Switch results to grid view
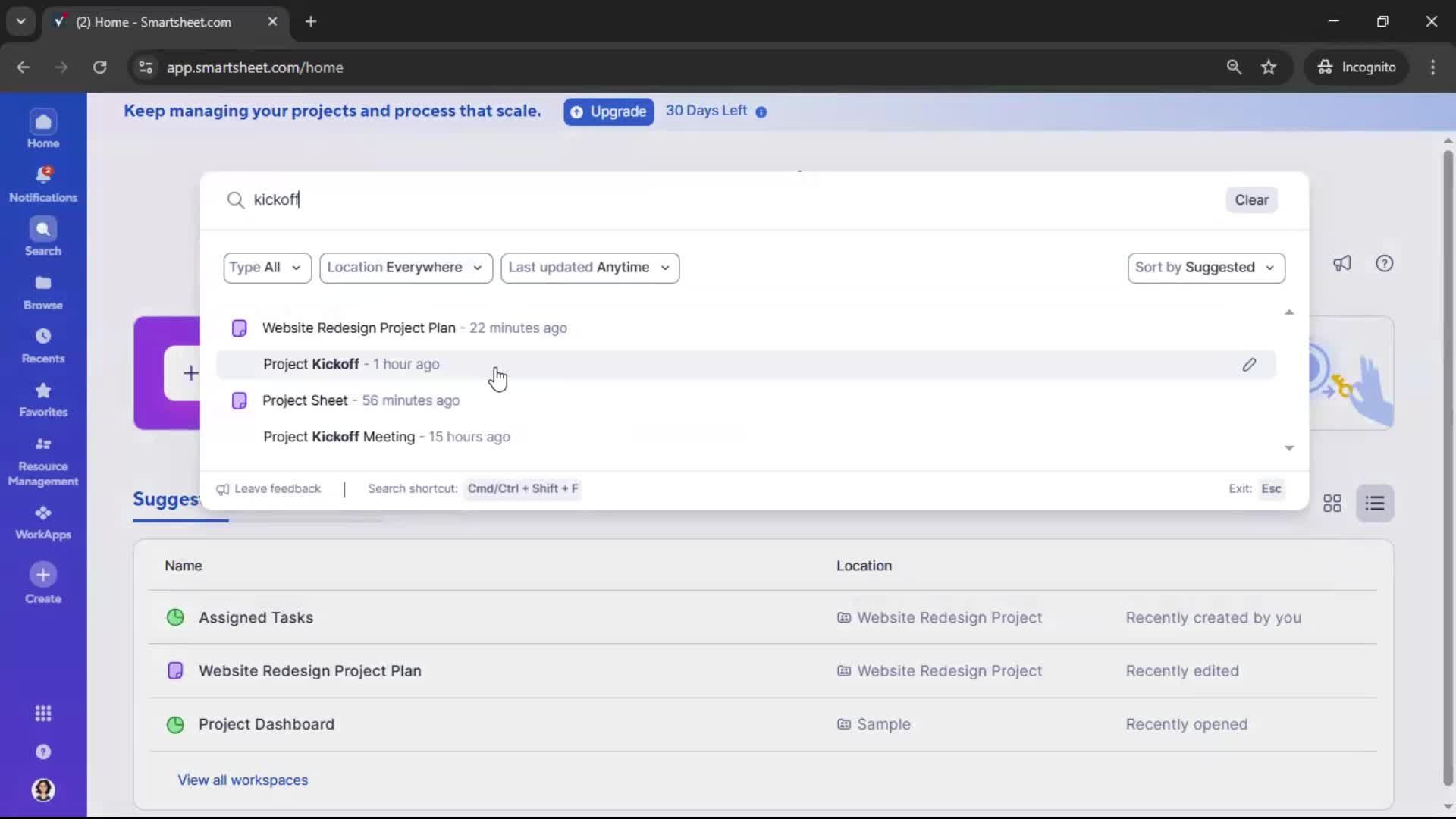 (1332, 503)
